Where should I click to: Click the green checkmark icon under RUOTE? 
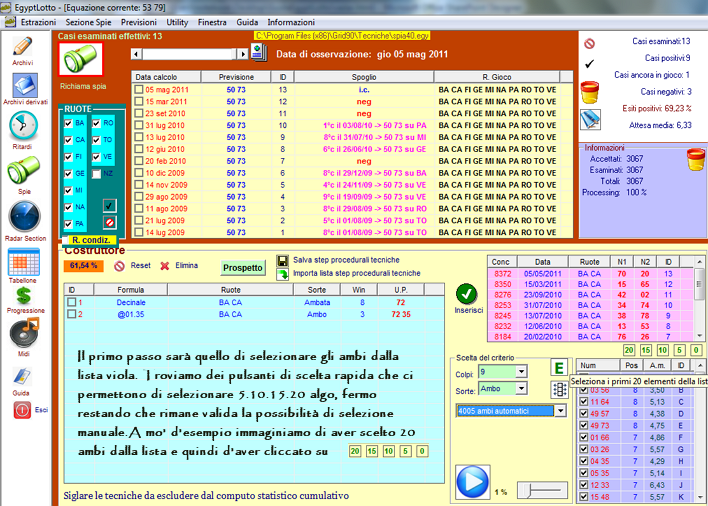(x=109, y=206)
